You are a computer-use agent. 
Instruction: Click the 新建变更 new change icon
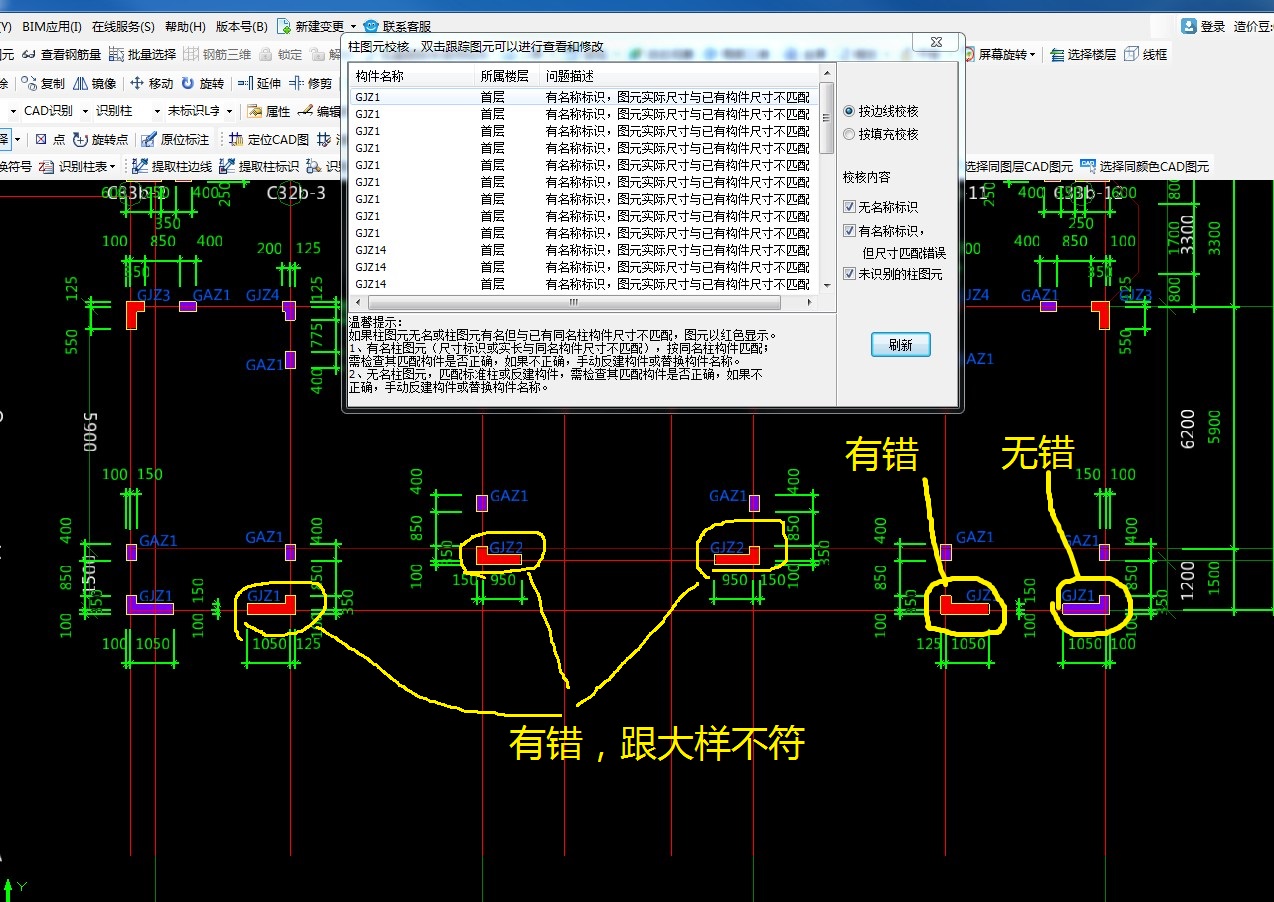pyautogui.click(x=284, y=27)
